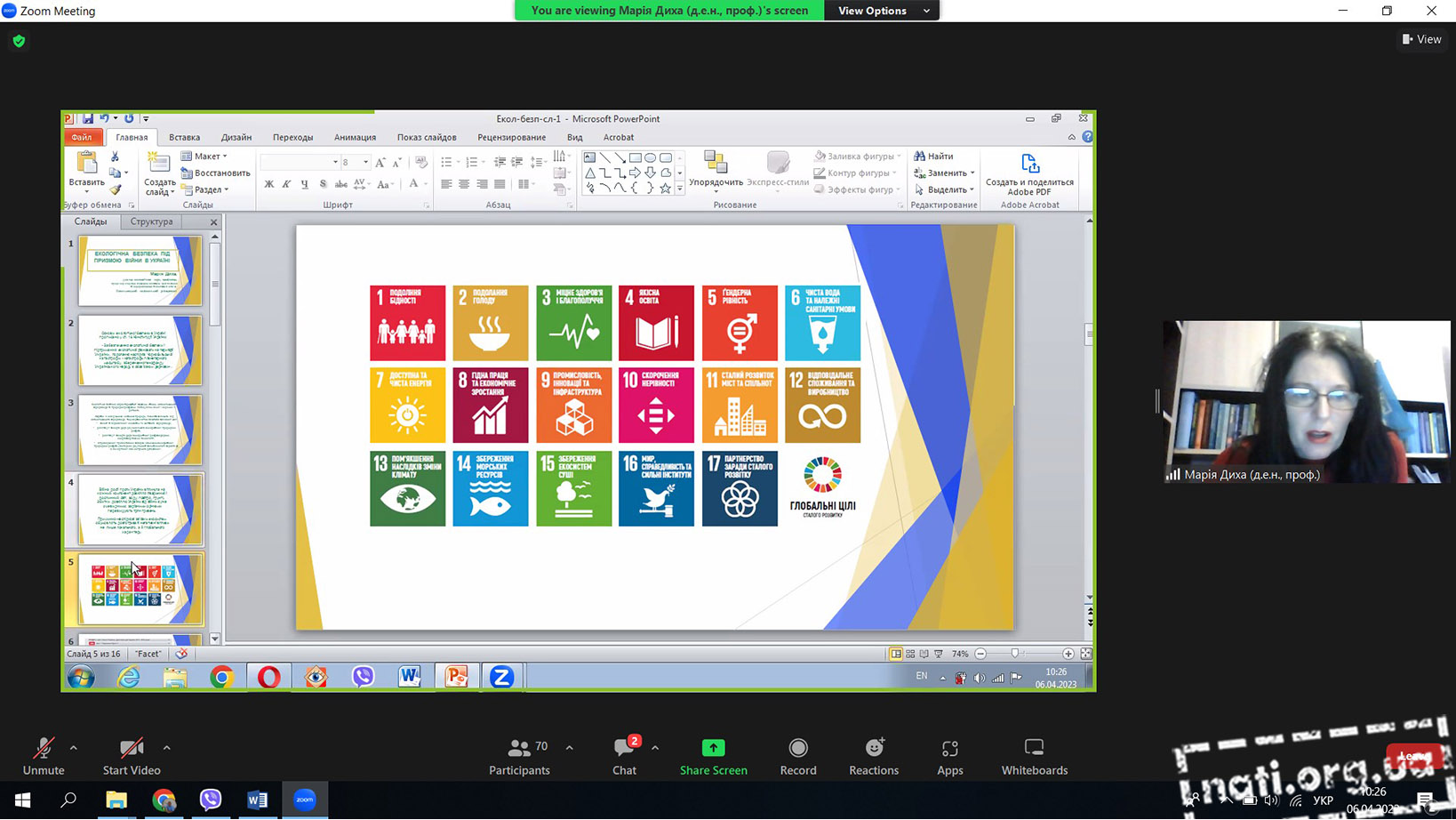Open Показ слайдов ribbon tab
The image size is (1456, 820).
(427, 137)
